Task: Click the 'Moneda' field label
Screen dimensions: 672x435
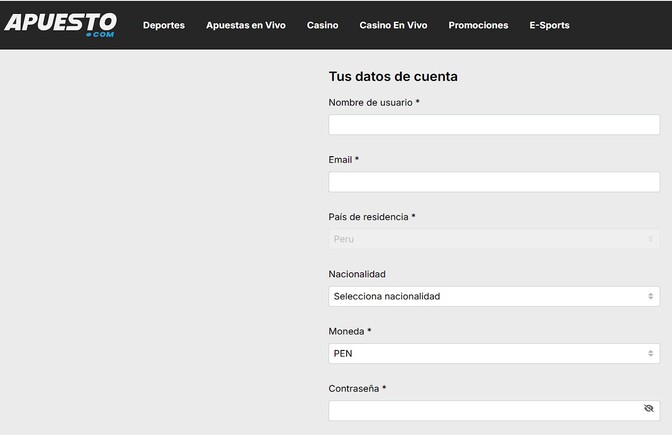Action: coord(349,331)
